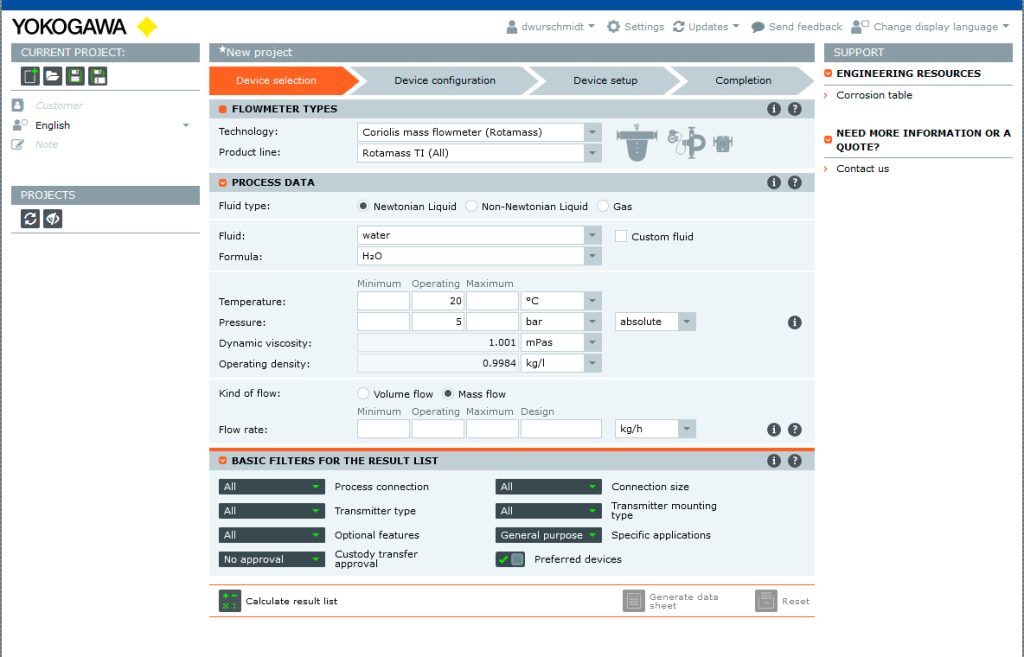Collapse the Process Data section
Screen dimensions: 1024x657
(x=223, y=183)
